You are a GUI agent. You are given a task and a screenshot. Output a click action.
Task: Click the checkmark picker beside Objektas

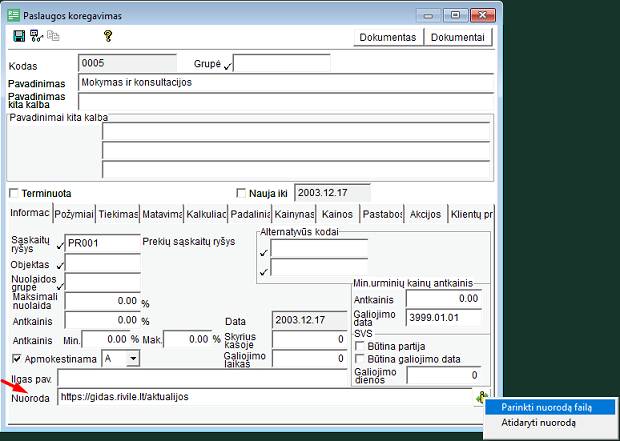(60, 265)
